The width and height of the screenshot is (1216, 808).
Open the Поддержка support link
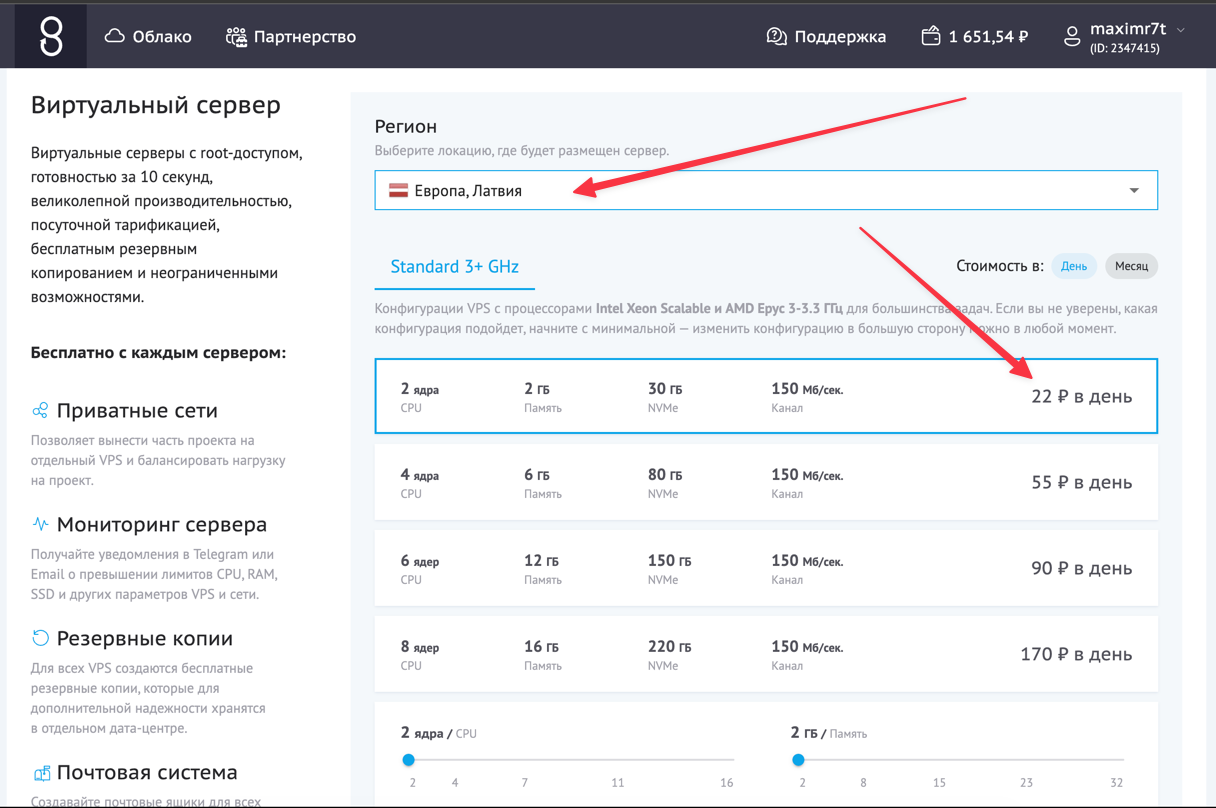click(839, 37)
